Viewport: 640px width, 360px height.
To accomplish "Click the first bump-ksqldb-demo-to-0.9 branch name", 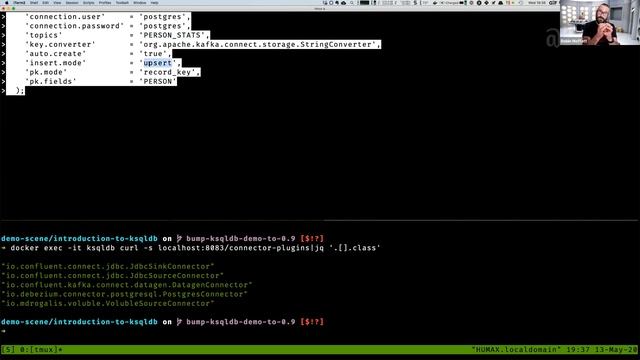I will click(x=241, y=238).
